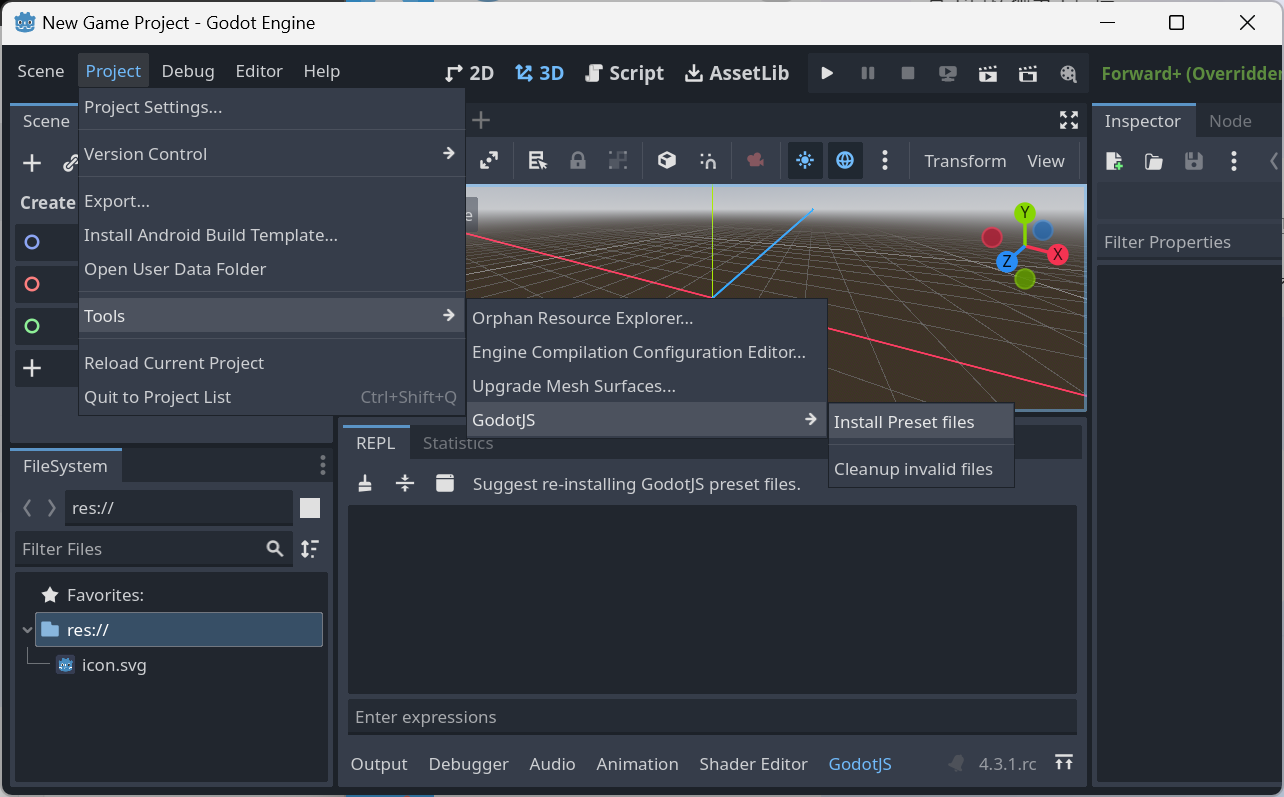Screen dimensions: 1284x797
Task: Enable Movie Maker mode reel icon
Action: click(x=1068, y=73)
